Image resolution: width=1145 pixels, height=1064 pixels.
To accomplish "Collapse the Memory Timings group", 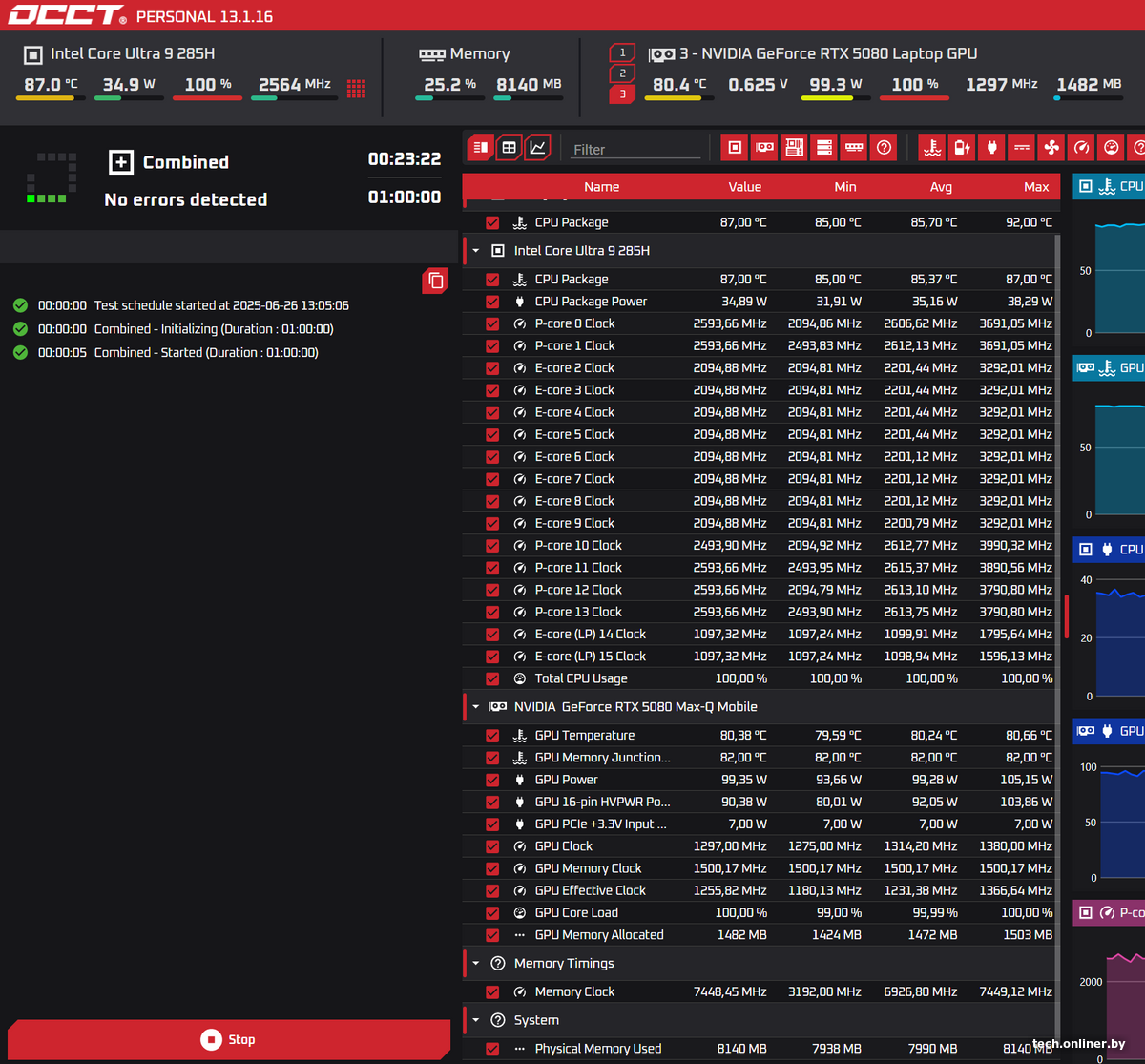I will coord(476,964).
